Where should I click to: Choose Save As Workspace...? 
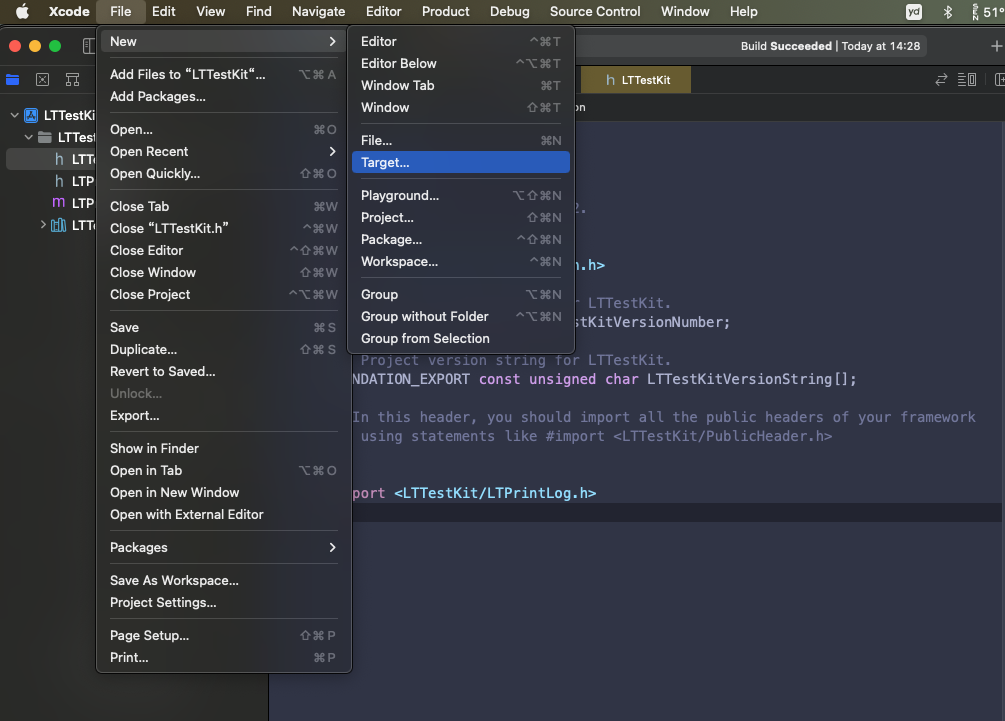(223, 581)
